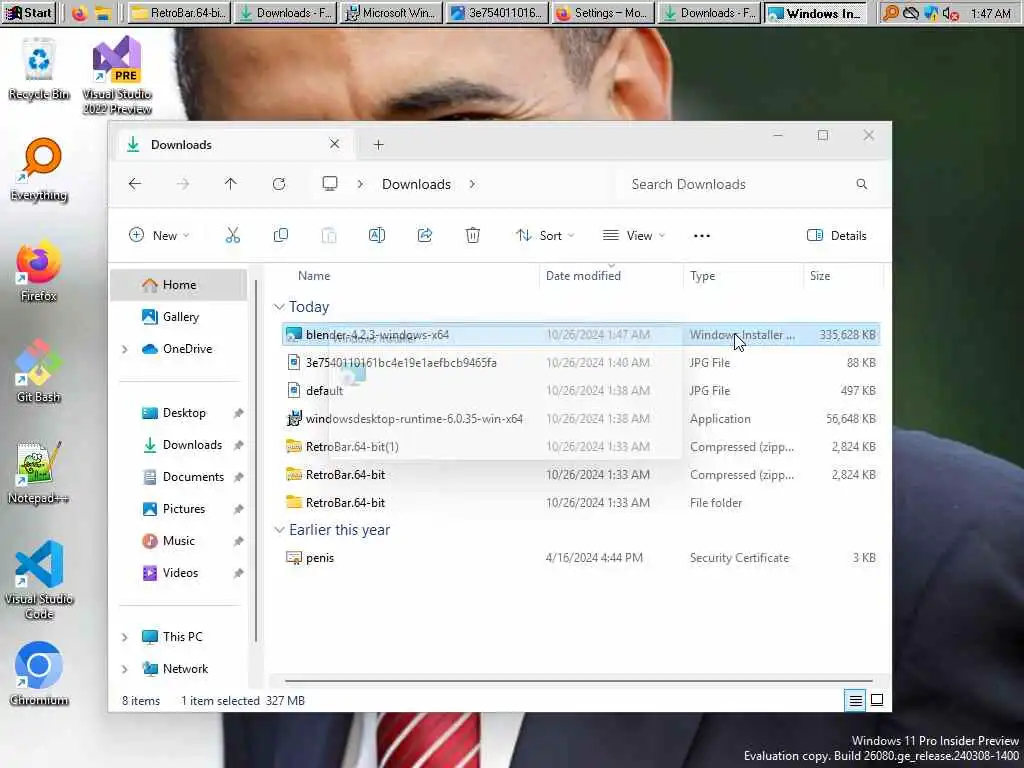Viewport: 1024px width, 768px height.
Task: Sort by Size column header
Action: pos(820,276)
